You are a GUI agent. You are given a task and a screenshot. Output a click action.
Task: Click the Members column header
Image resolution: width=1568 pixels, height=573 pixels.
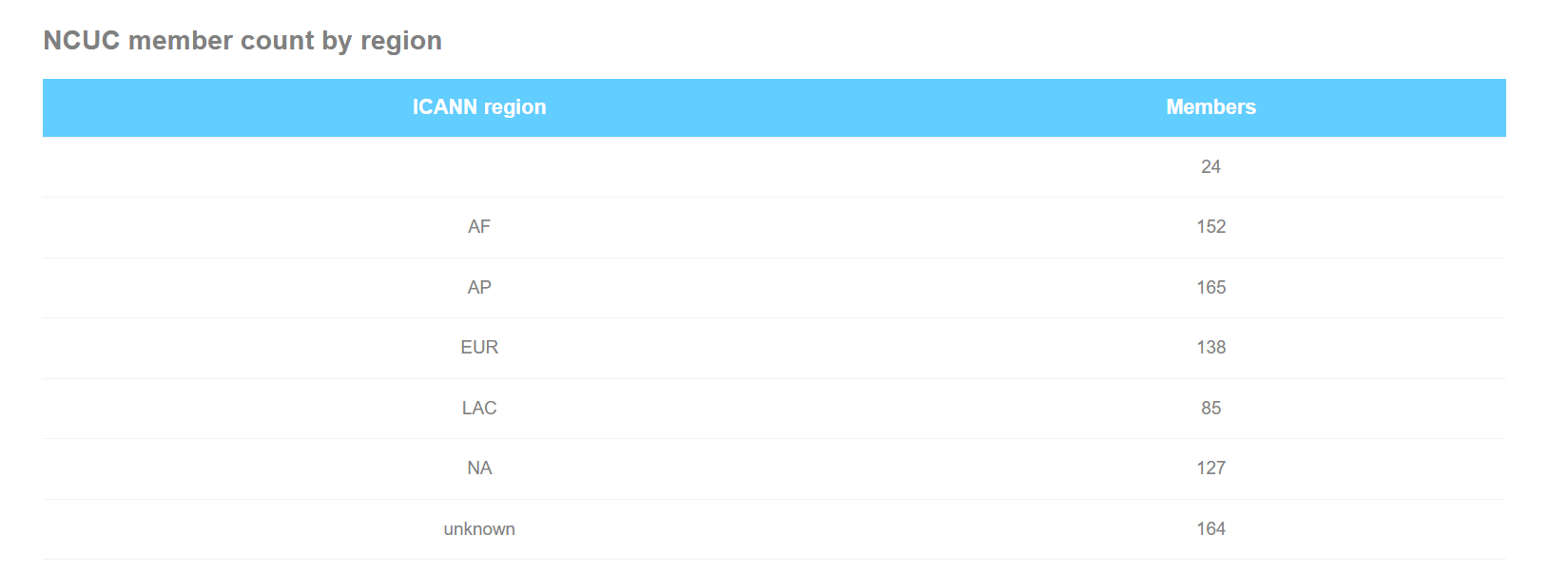pyautogui.click(x=1210, y=107)
